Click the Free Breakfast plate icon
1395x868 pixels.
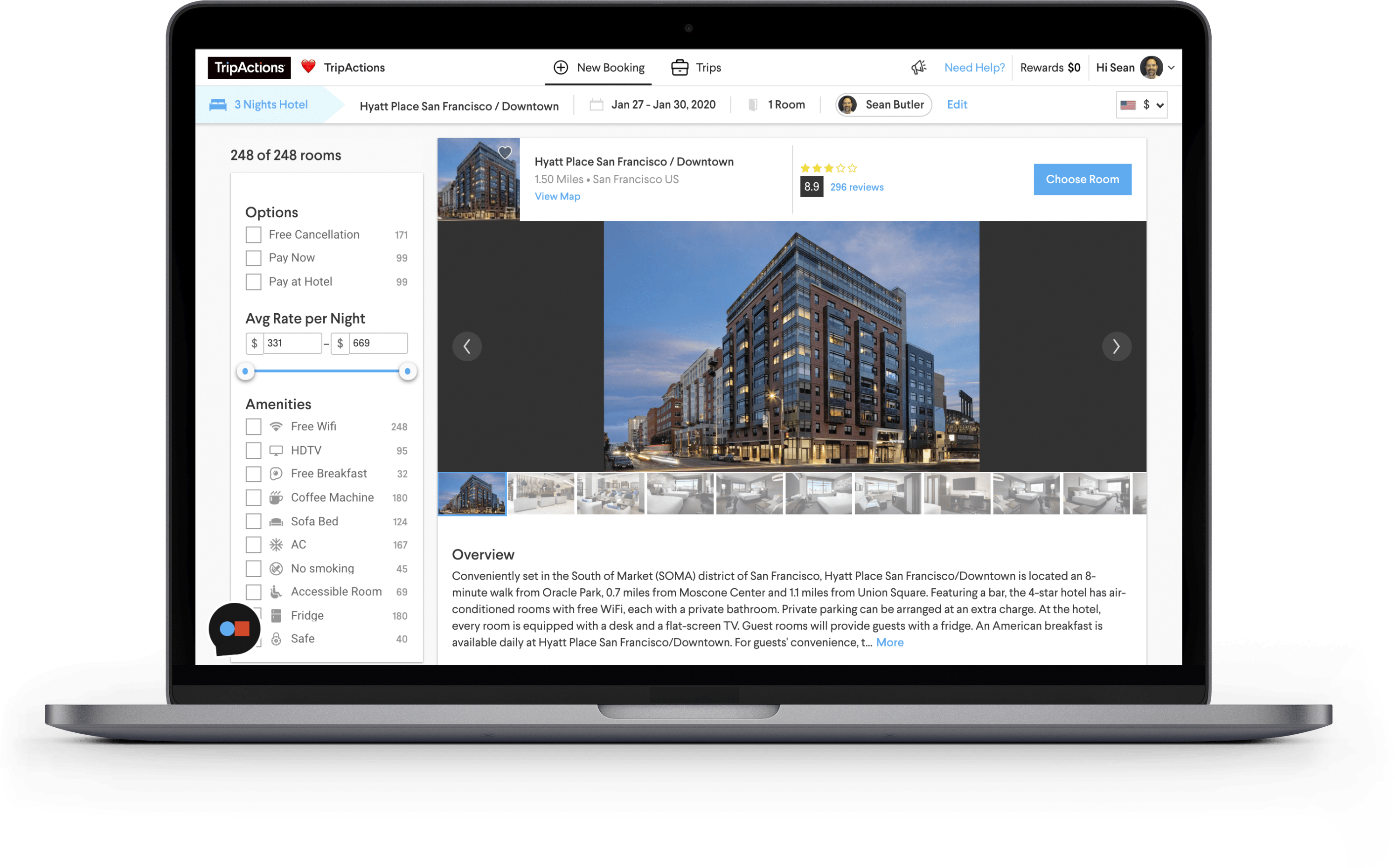[x=277, y=474]
